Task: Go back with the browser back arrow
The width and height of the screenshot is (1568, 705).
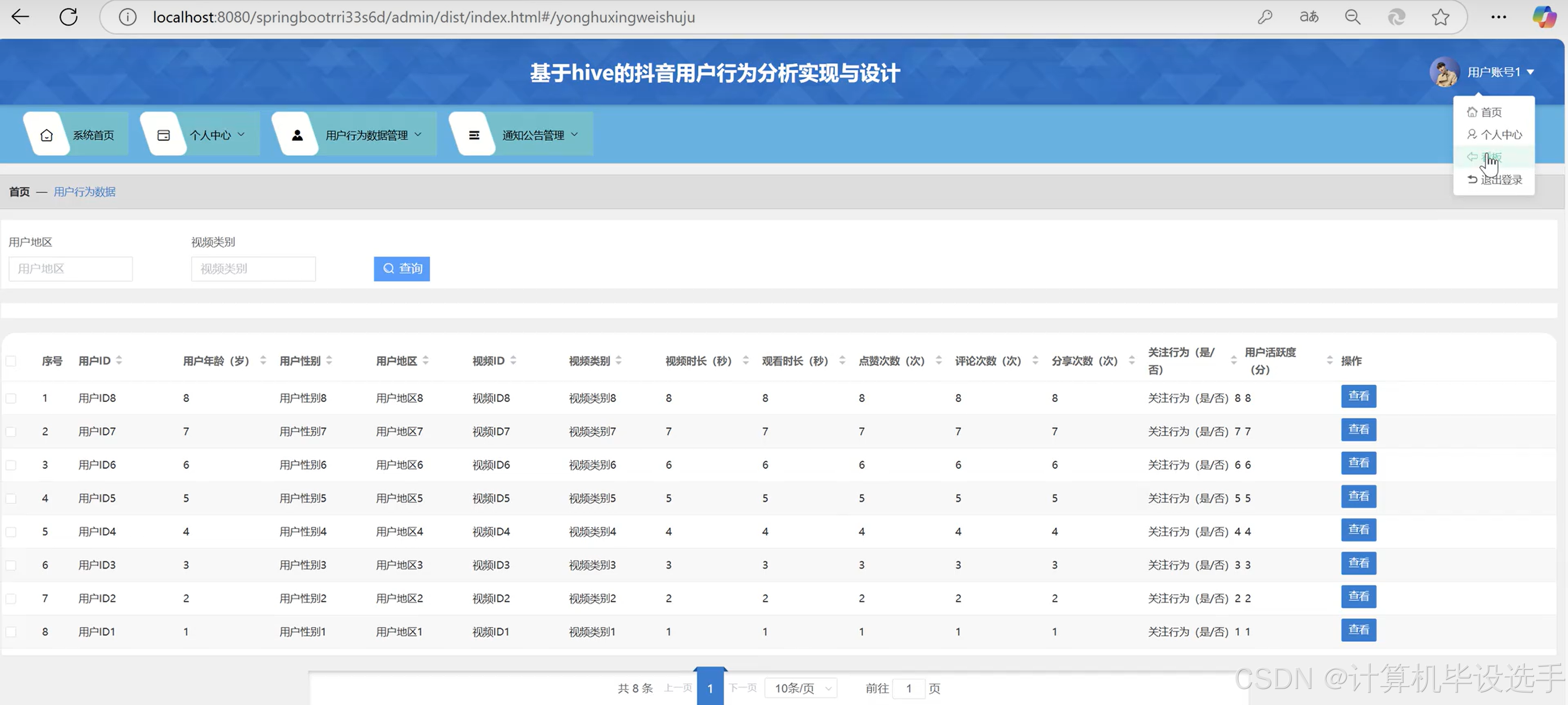Action: click(20, 17)
